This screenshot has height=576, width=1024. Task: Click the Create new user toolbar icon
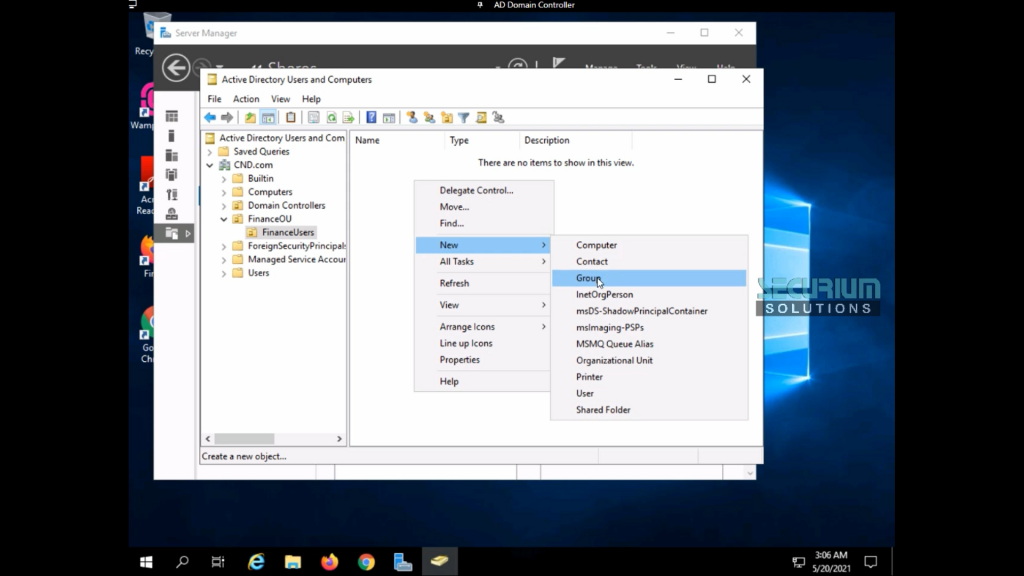(411, 118)
